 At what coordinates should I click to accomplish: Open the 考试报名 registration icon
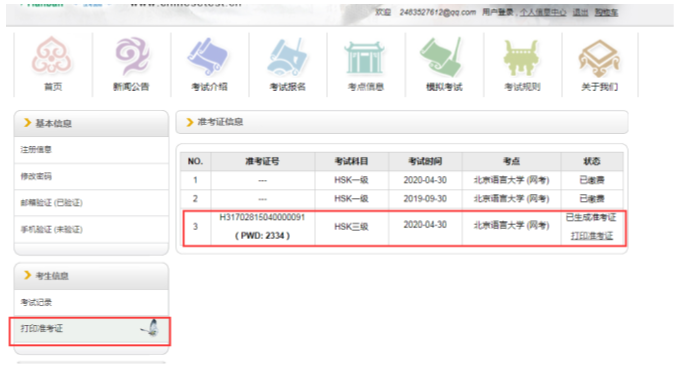[287, 57]
